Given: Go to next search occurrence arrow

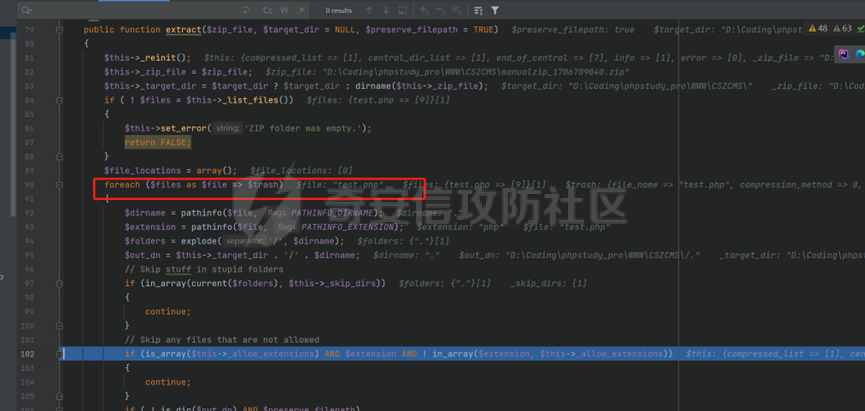Looking at the screenshot, I should (387, 10).
